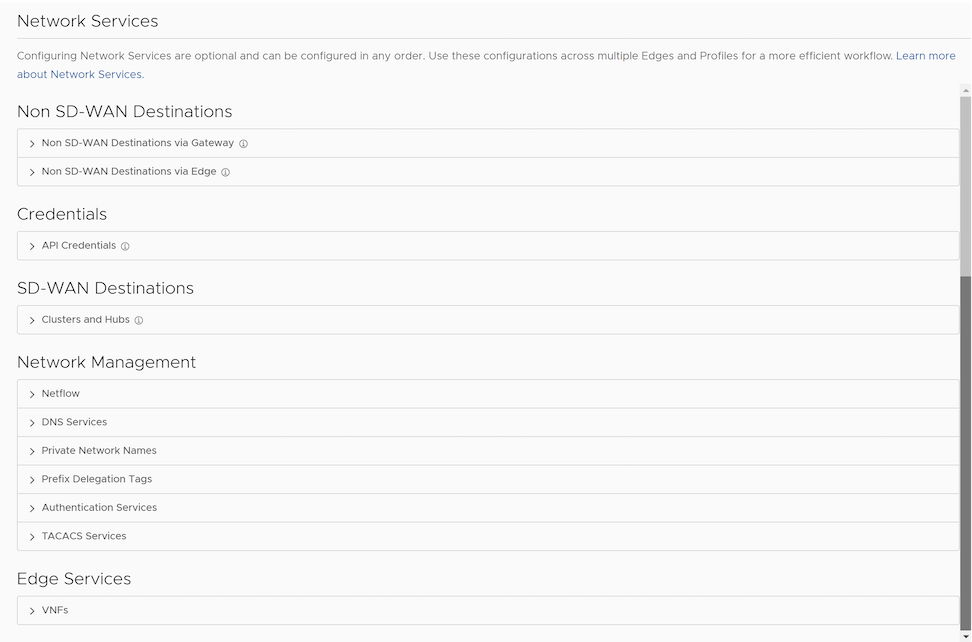The height and width of the screenshot is (642, 972).
Task: Click the info icon next to Non SD-WAN Destinations via Edge
Action: (224, 171)
